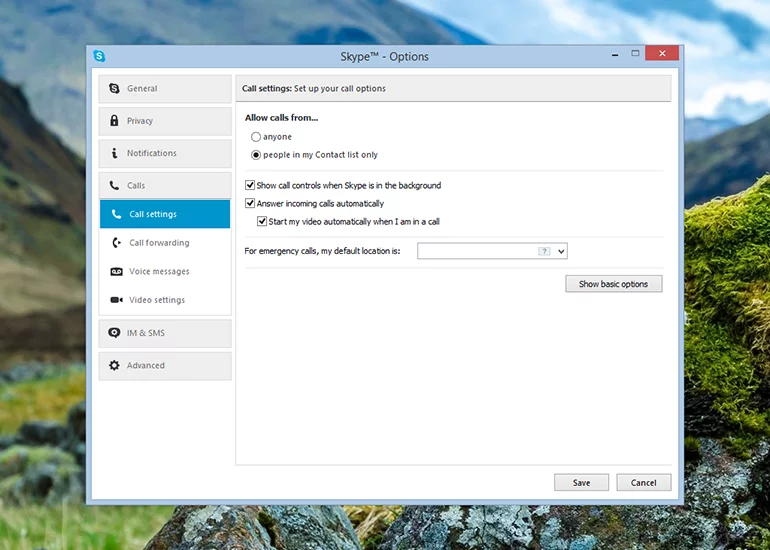Click the Cancel button

click(643, 483)
